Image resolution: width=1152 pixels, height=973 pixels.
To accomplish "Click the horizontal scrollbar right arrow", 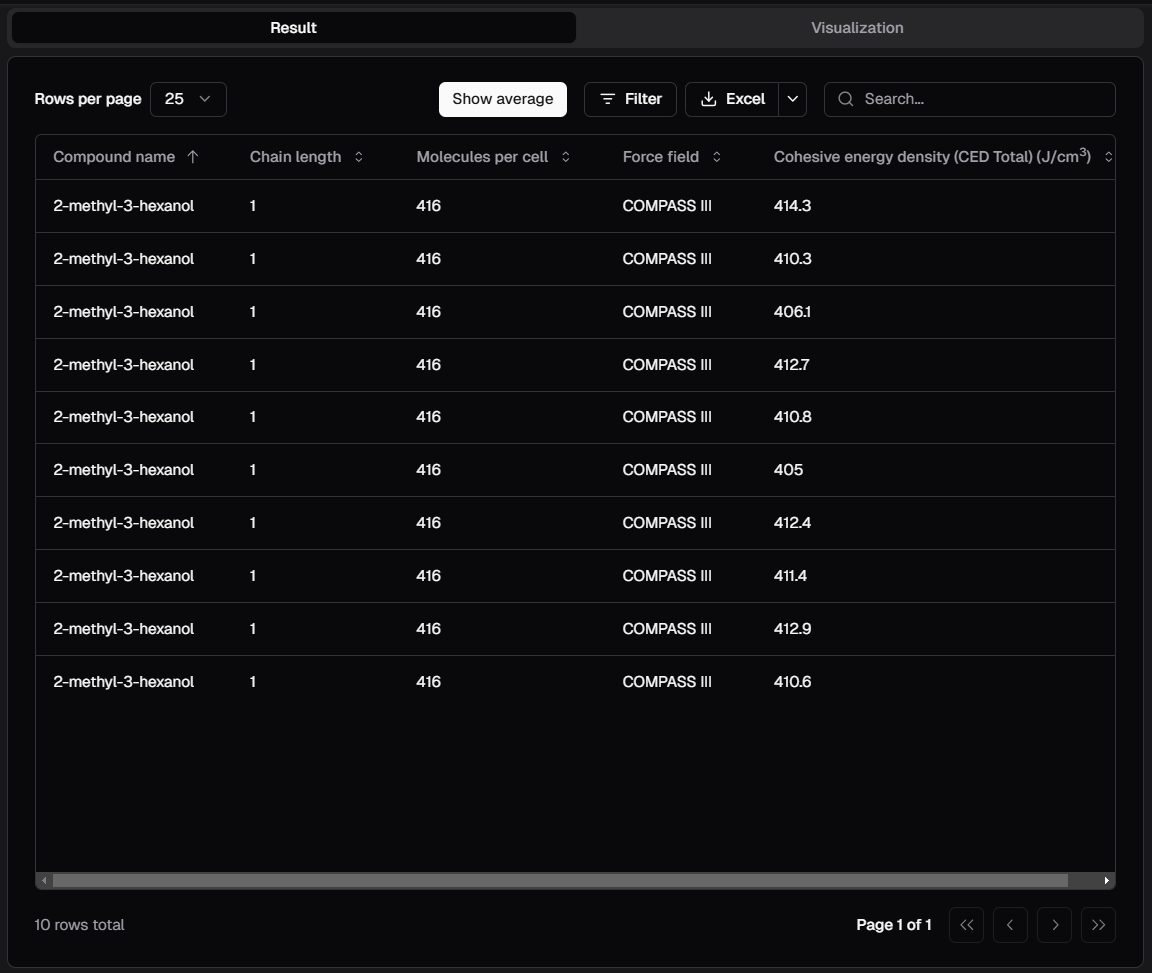I will [x=1106, y=881].
